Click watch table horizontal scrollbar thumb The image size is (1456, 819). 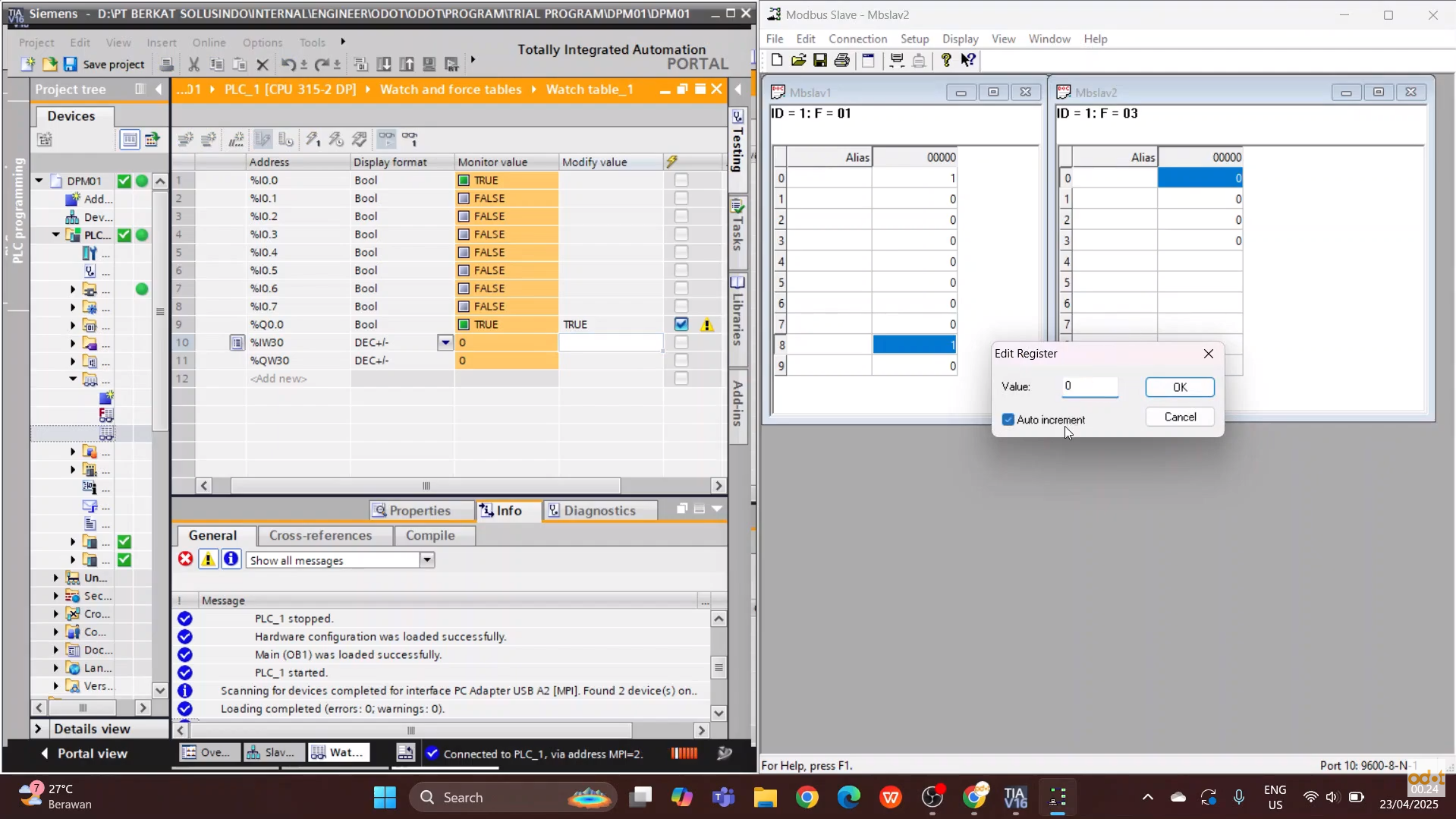point(426,486)
